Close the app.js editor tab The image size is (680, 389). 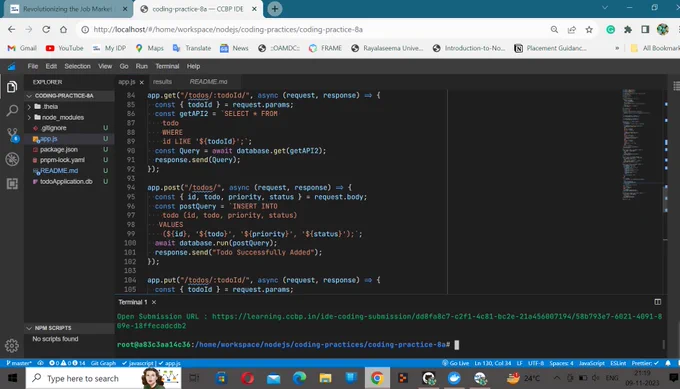[x=141, y=82]
